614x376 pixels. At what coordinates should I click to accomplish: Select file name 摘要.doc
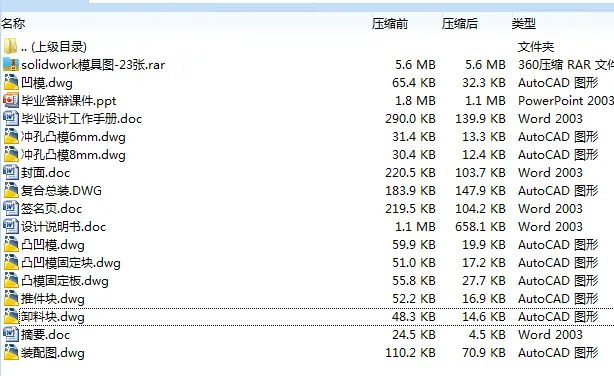[45, 335]
